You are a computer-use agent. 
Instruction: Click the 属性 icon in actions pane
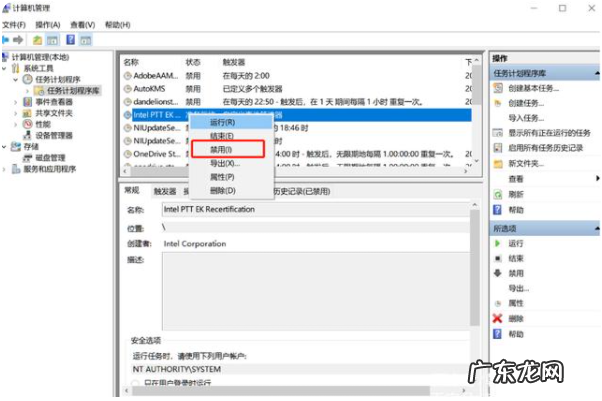point(498,303)
